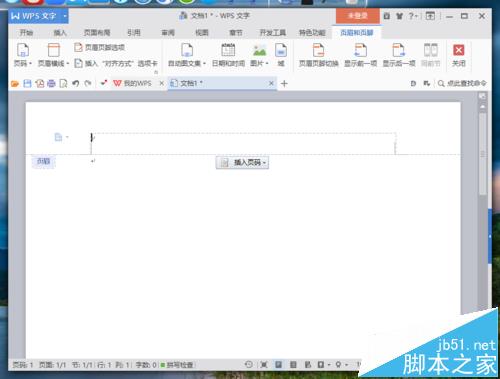Open the 自动图文集 AutoText tool
This screenshot has width=500, height=379.
pos(187,55)
